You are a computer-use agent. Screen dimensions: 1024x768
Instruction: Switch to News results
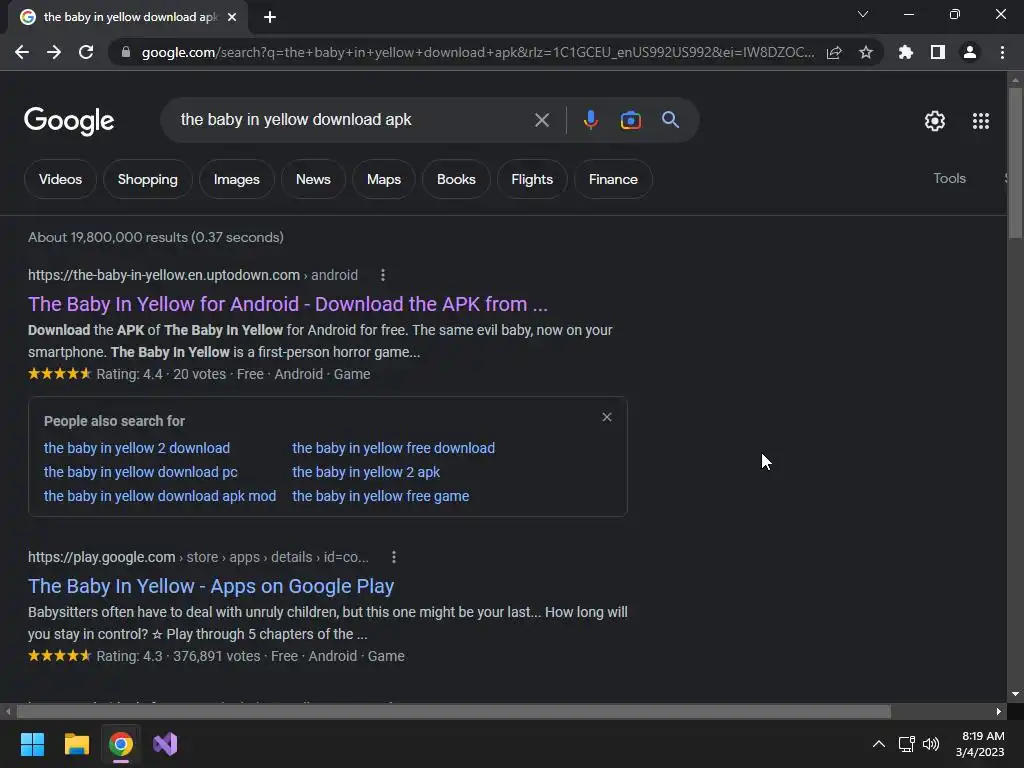click(x=313, y=179)
